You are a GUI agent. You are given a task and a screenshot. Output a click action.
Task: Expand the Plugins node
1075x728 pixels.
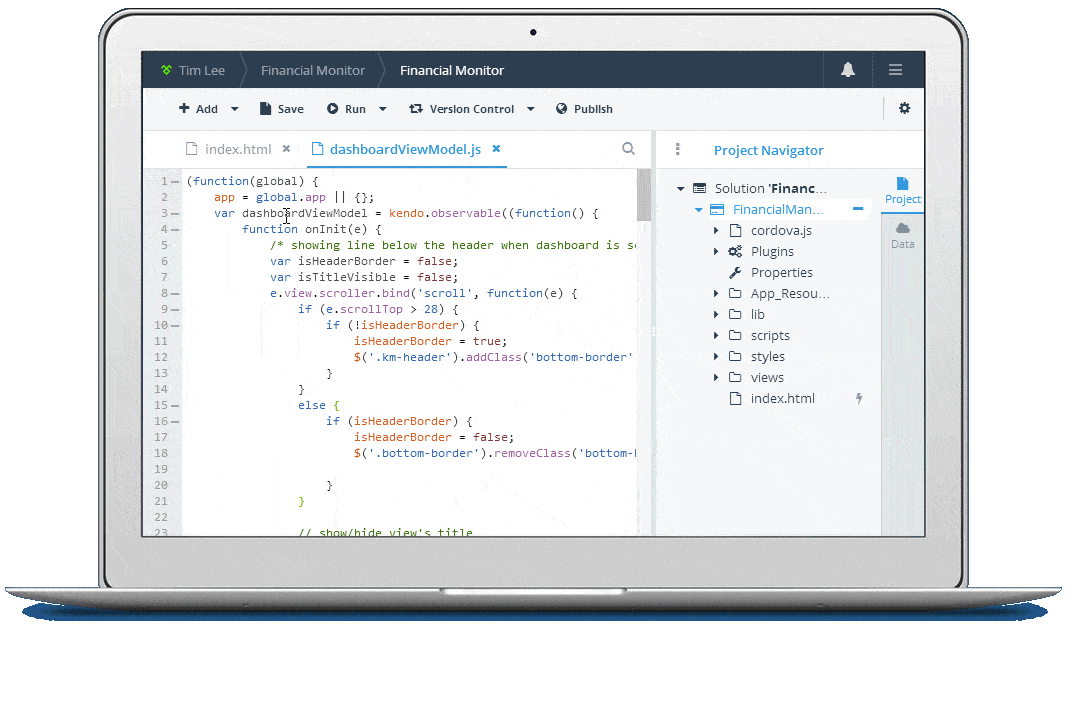point(716,252)
